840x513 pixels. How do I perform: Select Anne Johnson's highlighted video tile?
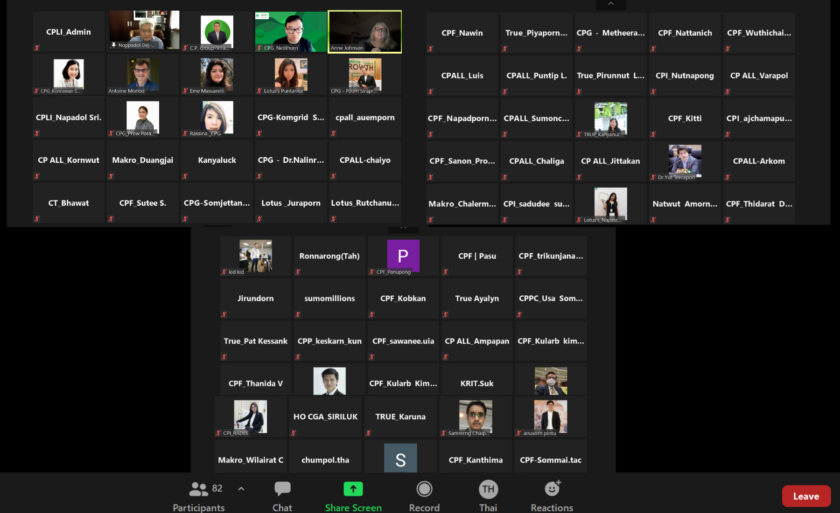point(365,32)
